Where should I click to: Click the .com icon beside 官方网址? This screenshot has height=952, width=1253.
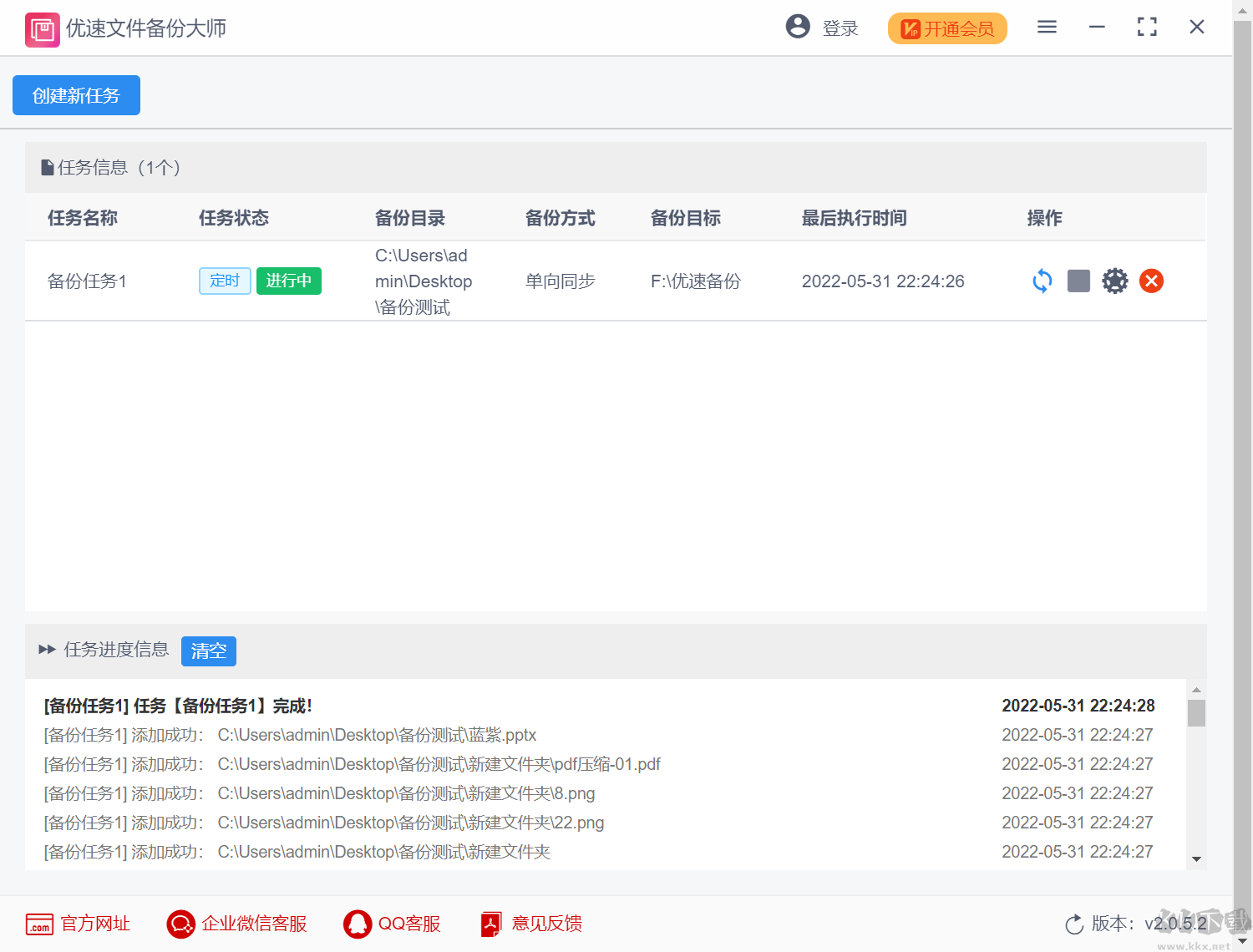tap(40, 924)
